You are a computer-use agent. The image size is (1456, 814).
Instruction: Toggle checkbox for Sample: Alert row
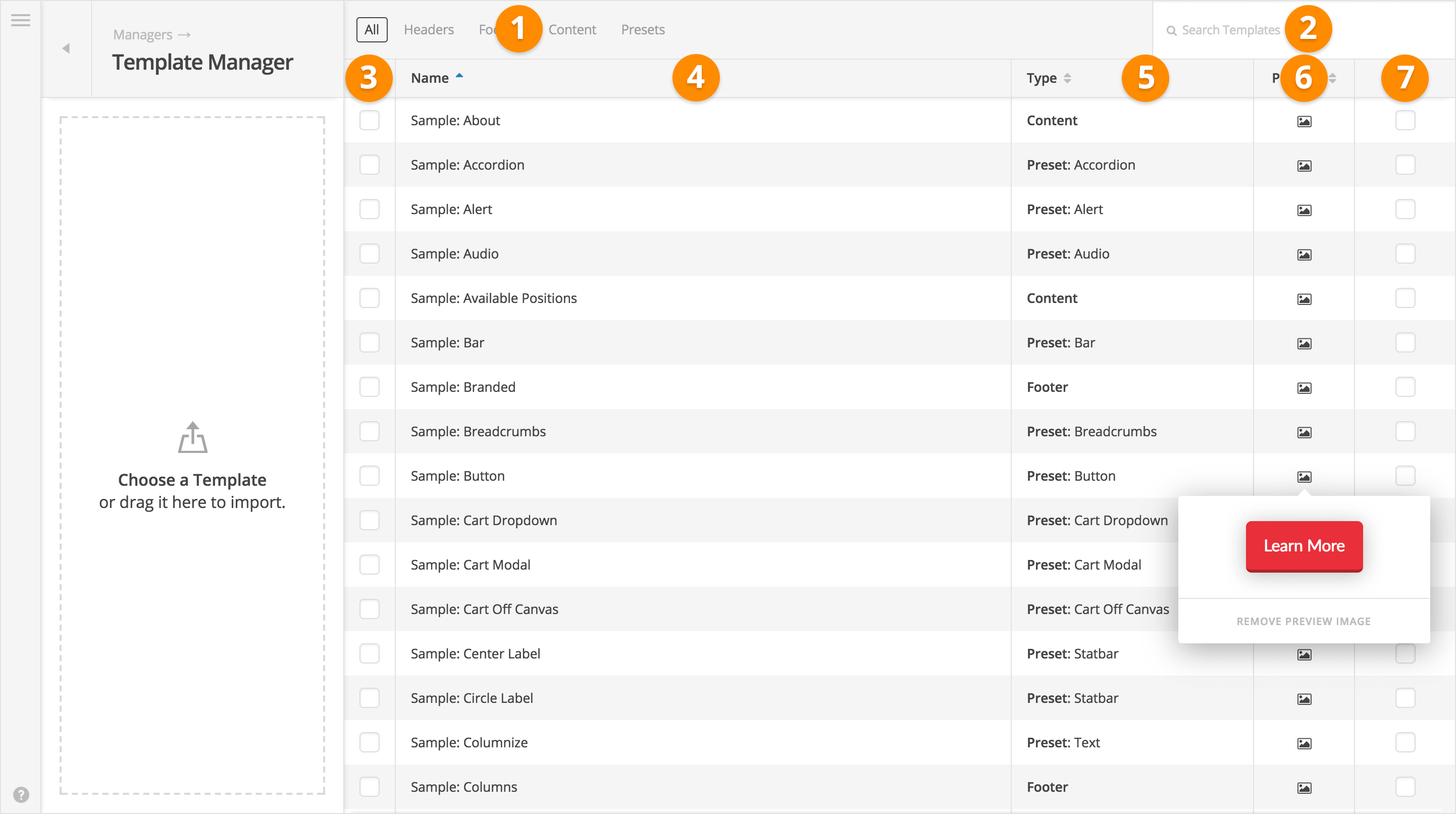pos(370,209)
